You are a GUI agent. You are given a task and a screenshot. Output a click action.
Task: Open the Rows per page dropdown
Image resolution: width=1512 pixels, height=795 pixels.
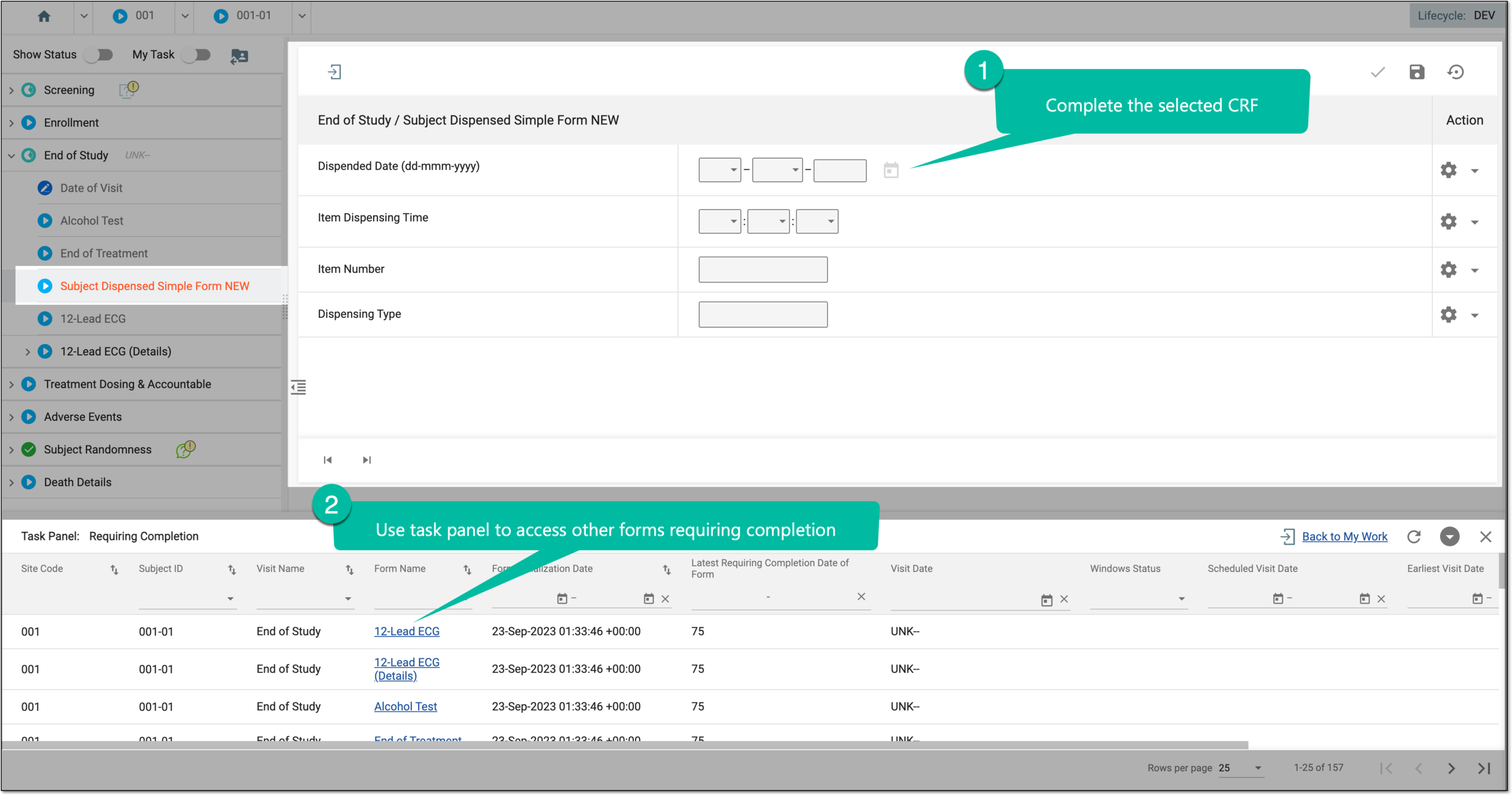coord(1240,768)
